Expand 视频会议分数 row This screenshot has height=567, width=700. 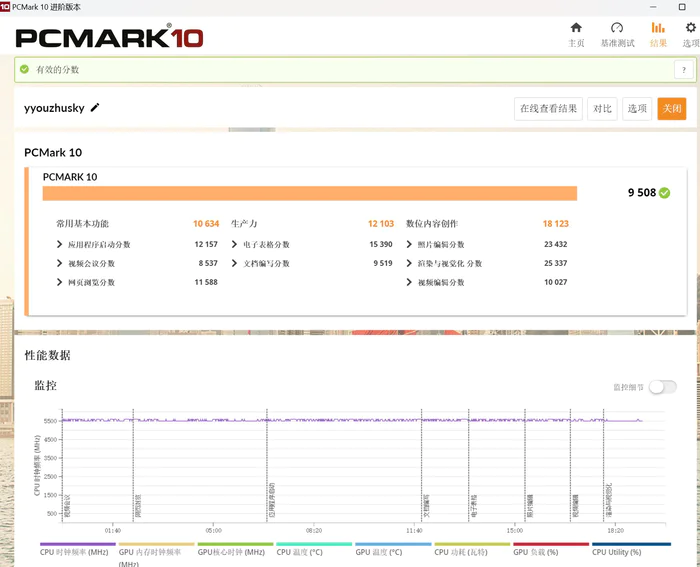click(59, 263)
